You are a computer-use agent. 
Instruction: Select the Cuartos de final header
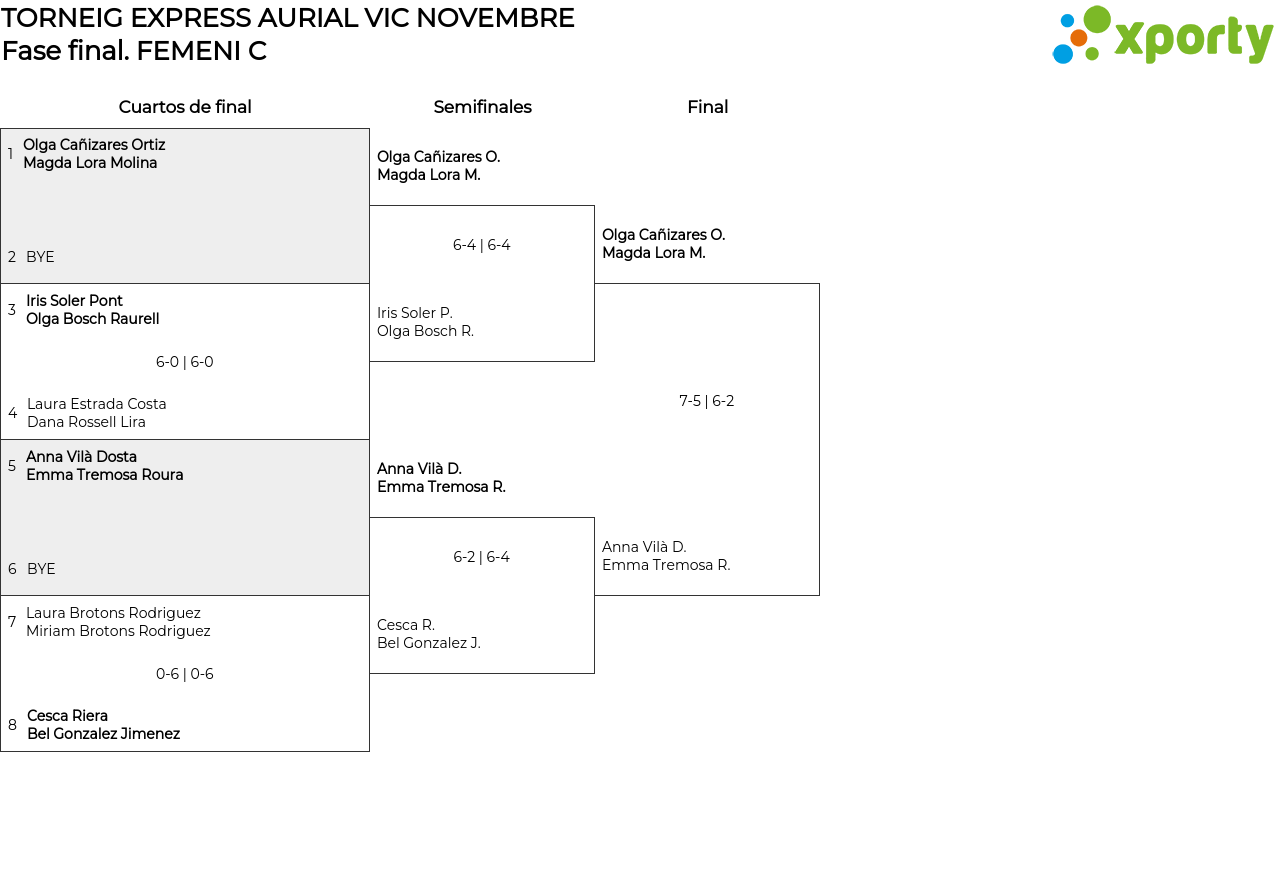tap(185, 107)
